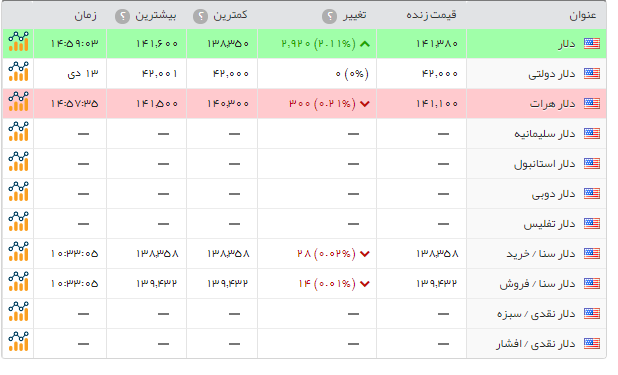Open chart icon for دلار دوبی row
Viewport: 618px width, 375px height.
click(18, 192)
